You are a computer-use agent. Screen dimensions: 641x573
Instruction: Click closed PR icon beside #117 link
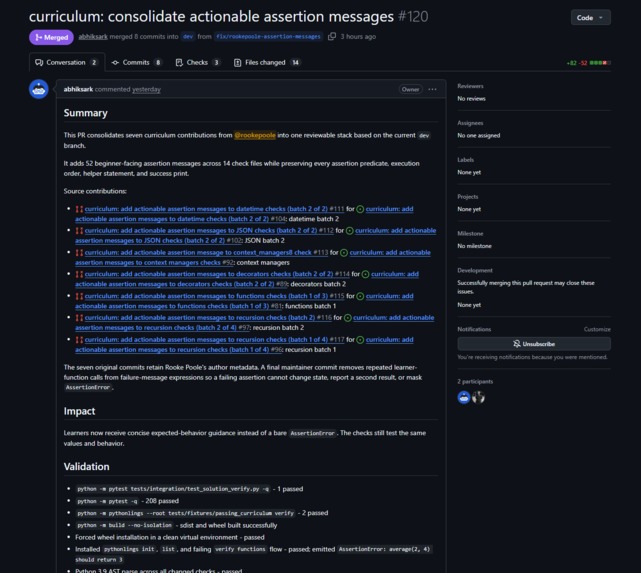click(79, 340)
